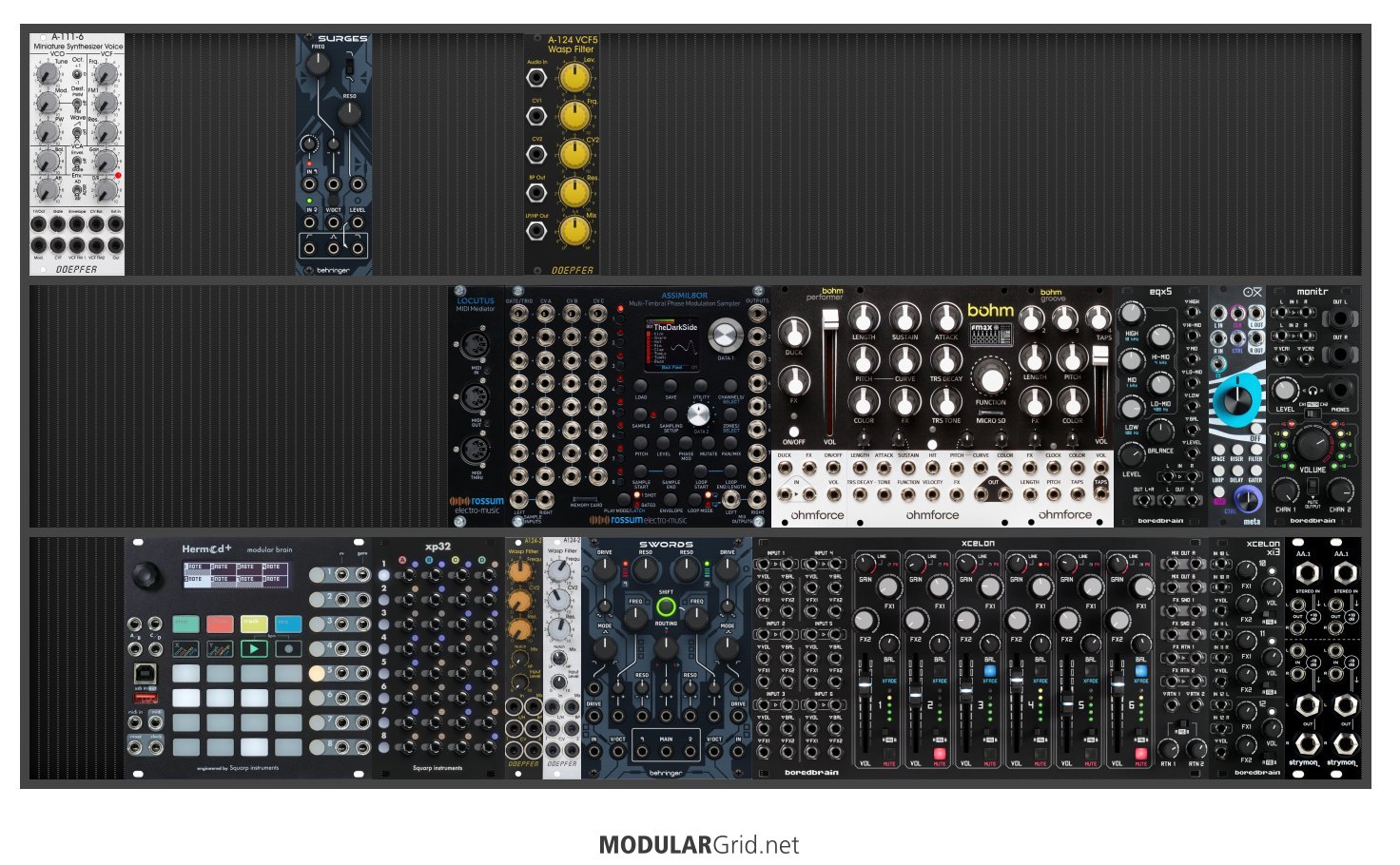Image resolution: width=1400 pixels, height=865 pixels.
Task: Click the DUCK knob on bohm performer
Action: pyautogui.click(x=794, y=333)
